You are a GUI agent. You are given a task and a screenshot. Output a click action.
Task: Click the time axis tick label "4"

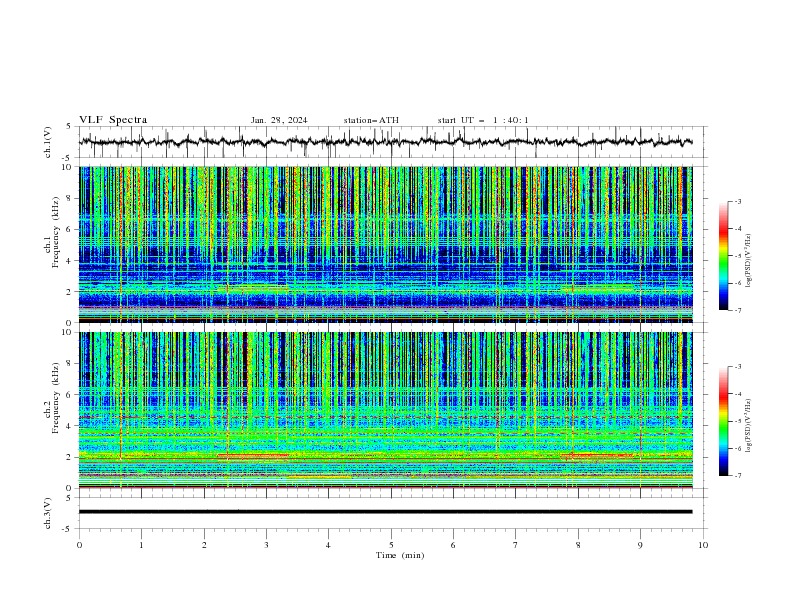[328, 545]
